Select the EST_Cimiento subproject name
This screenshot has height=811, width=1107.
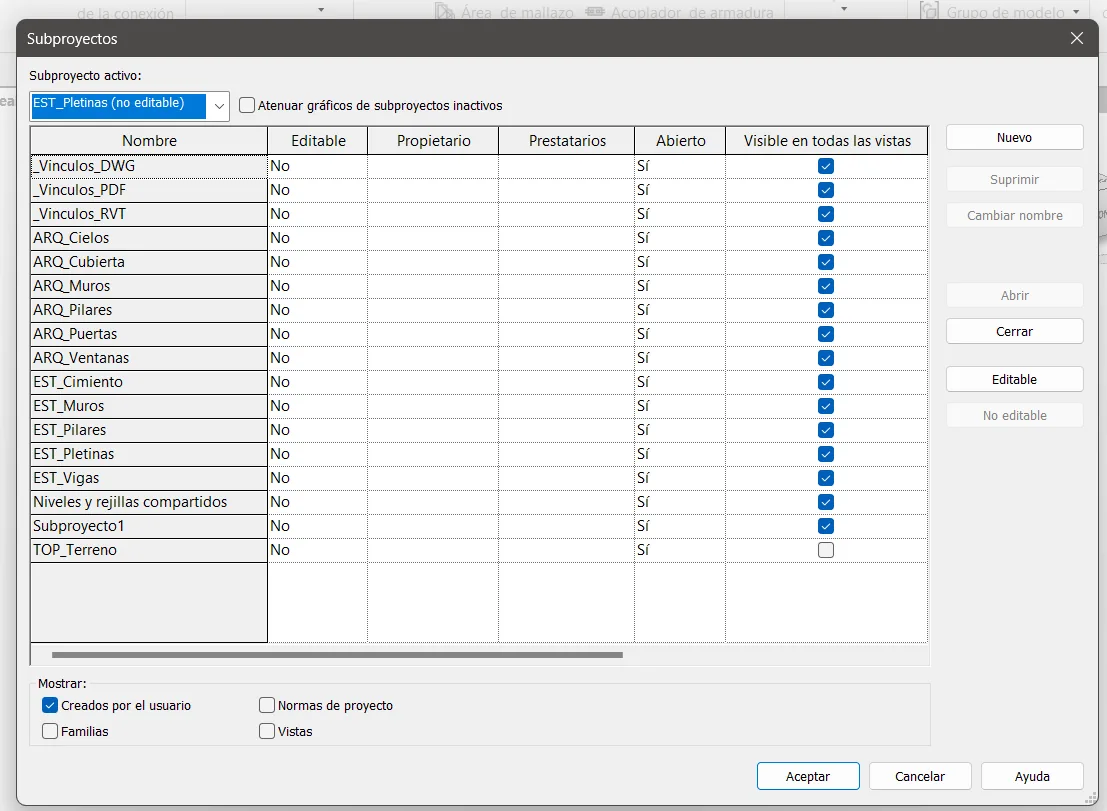149,382
